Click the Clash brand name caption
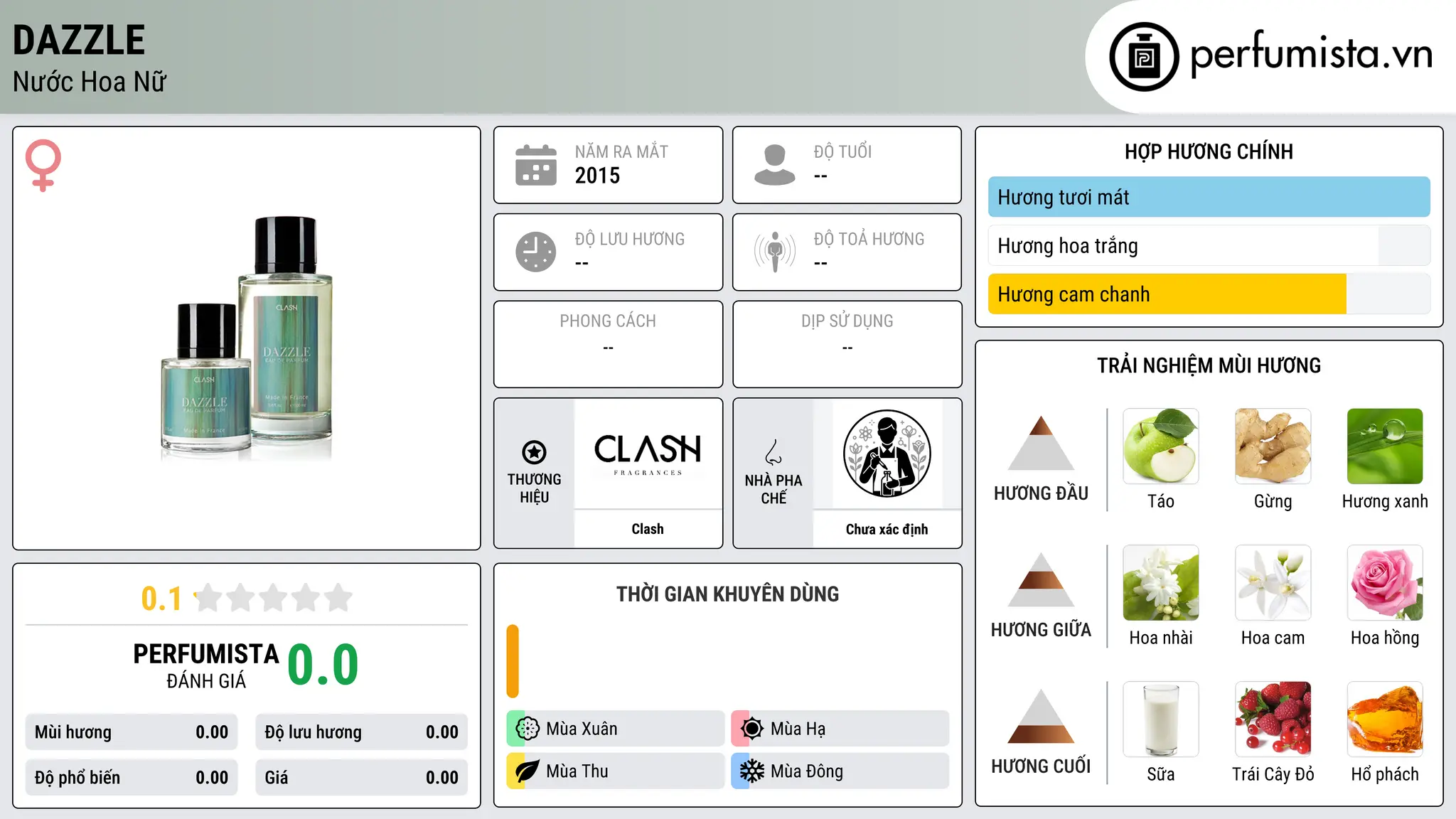Viewport: 1456px width, 819px height. tap(648, 529)
